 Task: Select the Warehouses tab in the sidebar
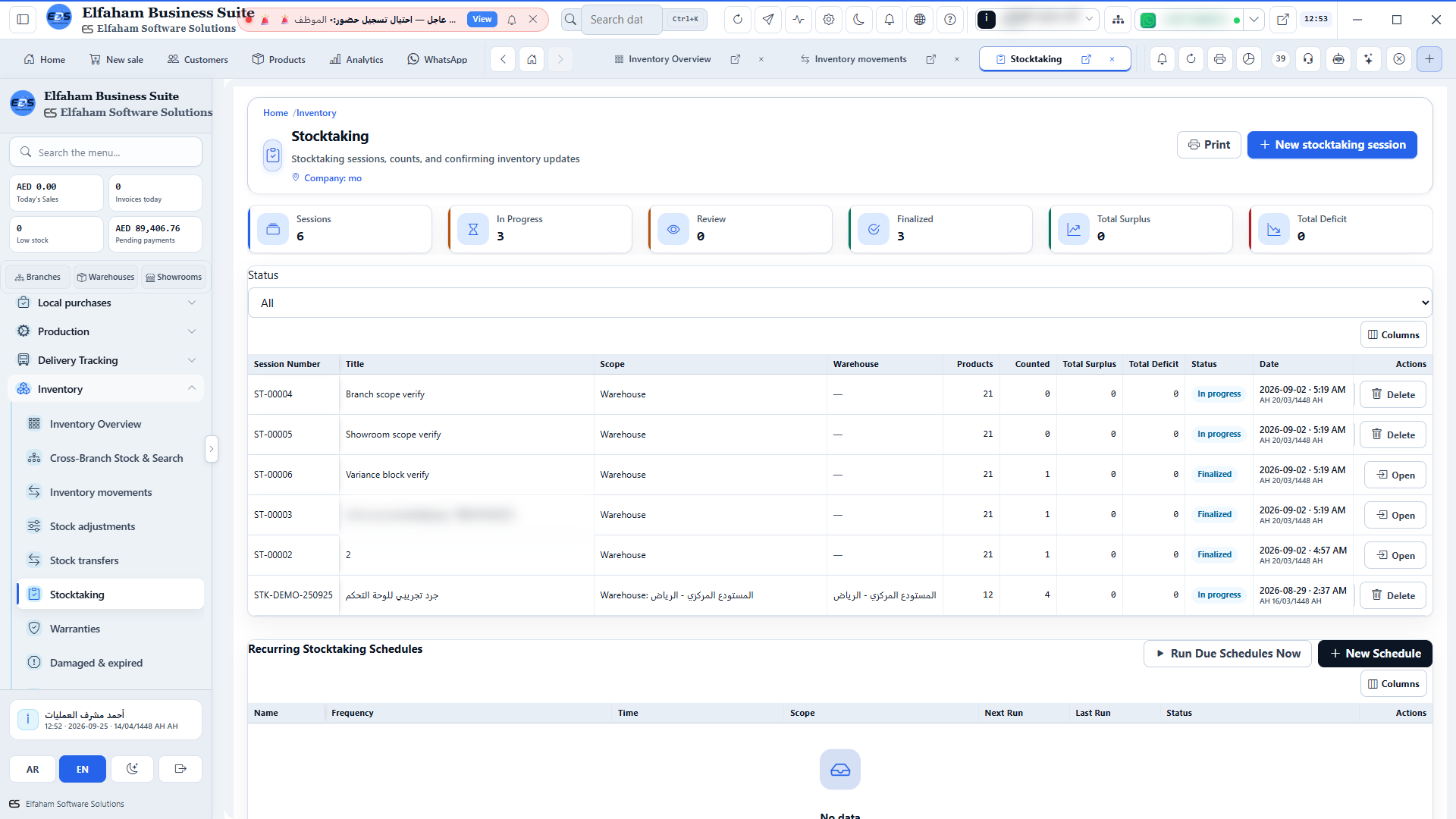coord(105,277)
